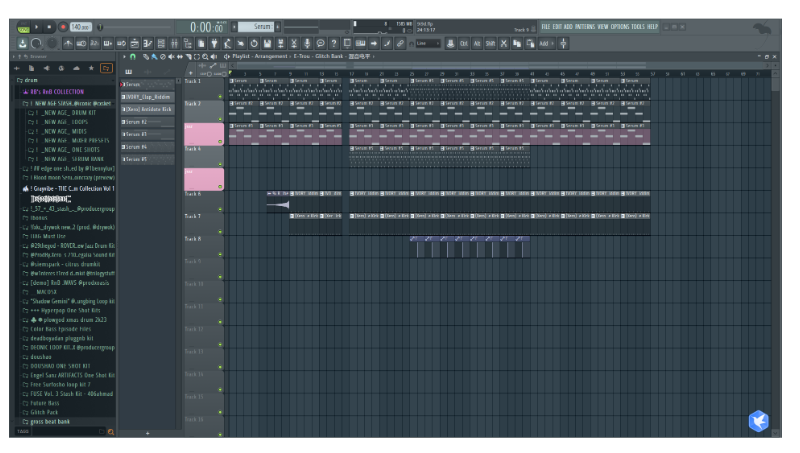Click the Shift modifier button
Image resolution: width=800 pixels, height=453 pixels.
490,44
